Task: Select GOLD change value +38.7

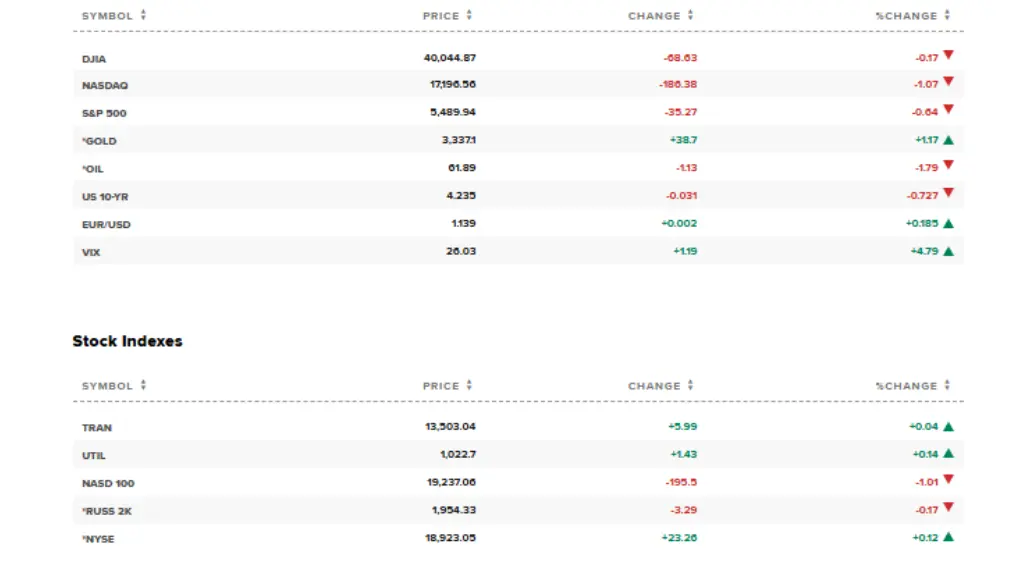Action: coord(683,140)
